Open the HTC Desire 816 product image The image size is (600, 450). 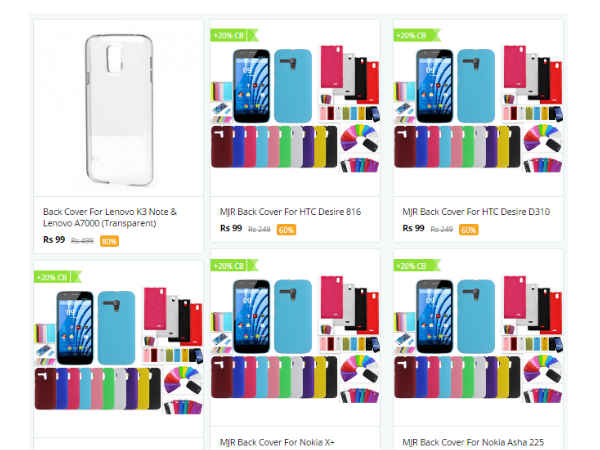pyautogui.click(x=295, y=109)
